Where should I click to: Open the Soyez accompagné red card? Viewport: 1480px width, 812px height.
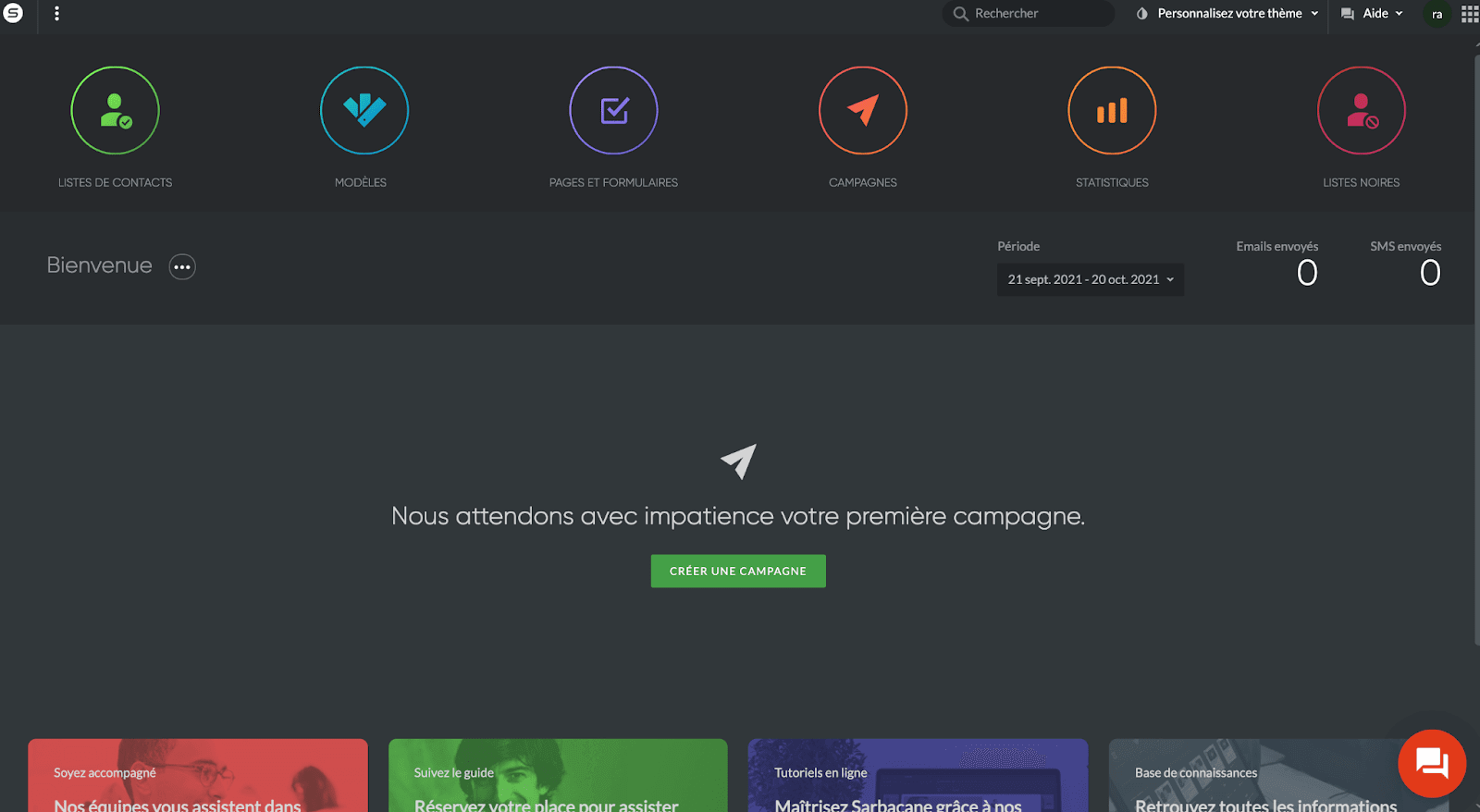point(198,775)
